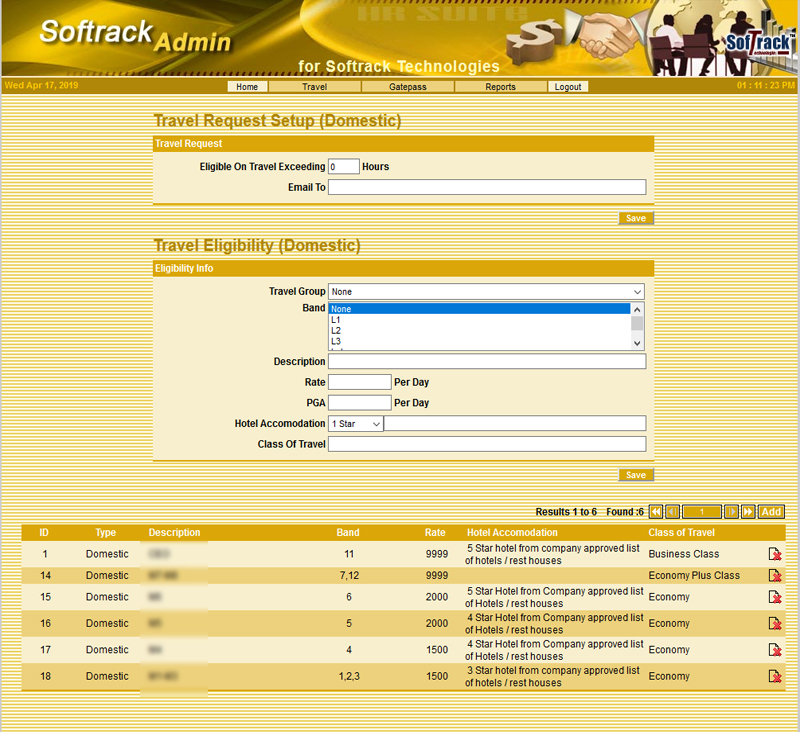Open the Gatepass menu
The height and width of the screenshot is (732, 800).
click(x=408, y=87)
